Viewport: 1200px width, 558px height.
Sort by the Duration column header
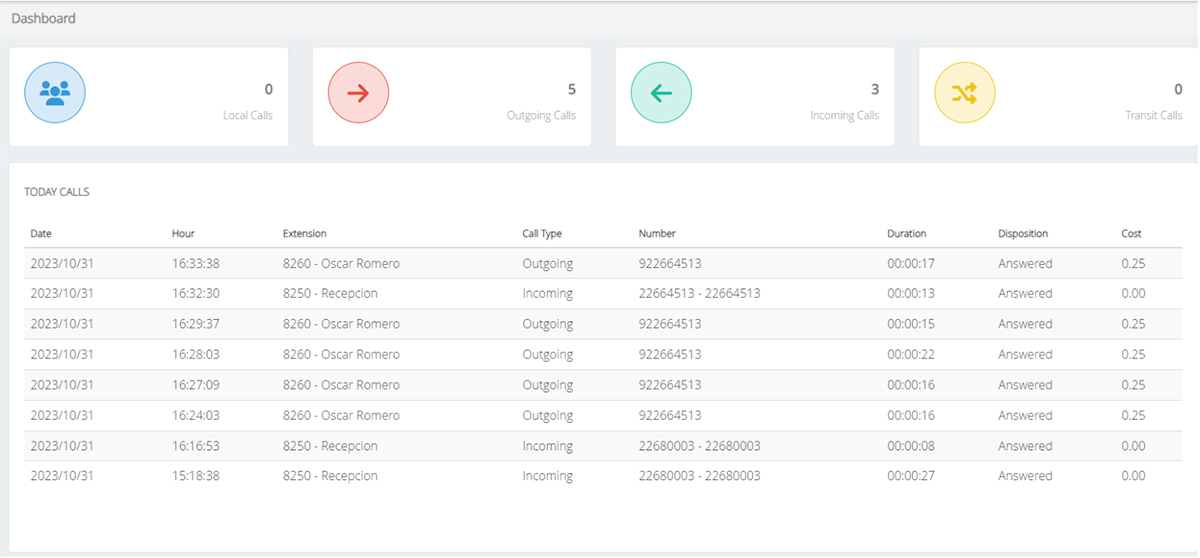tap(907, 233)
